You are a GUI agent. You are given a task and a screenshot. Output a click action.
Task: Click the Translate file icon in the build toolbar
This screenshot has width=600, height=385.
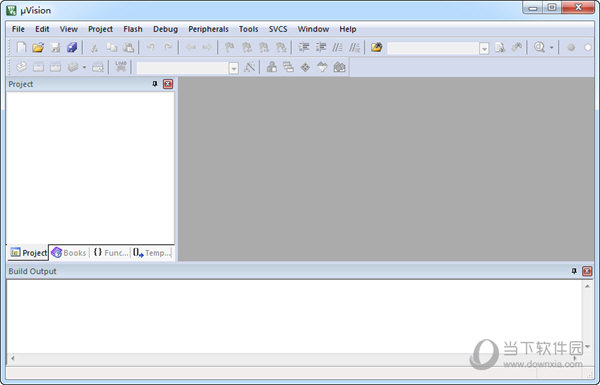tap(21, 67)
